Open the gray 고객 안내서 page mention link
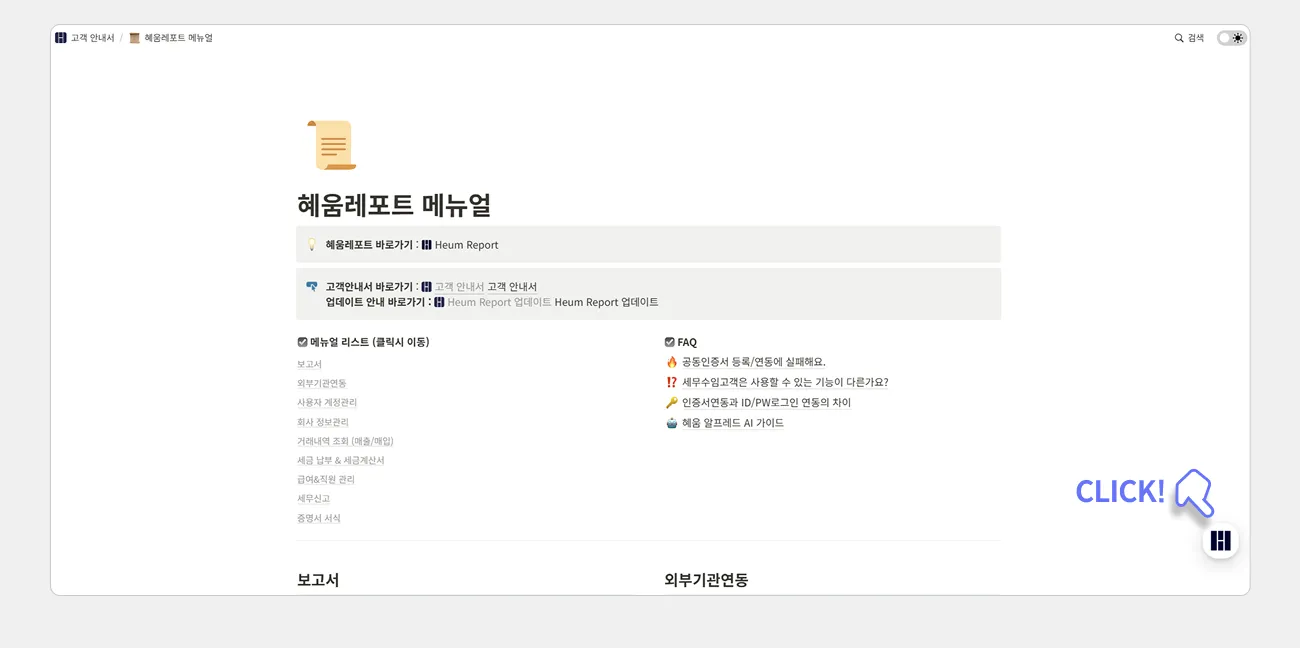This screenshot has height=648, width=1300. point(459,287)
